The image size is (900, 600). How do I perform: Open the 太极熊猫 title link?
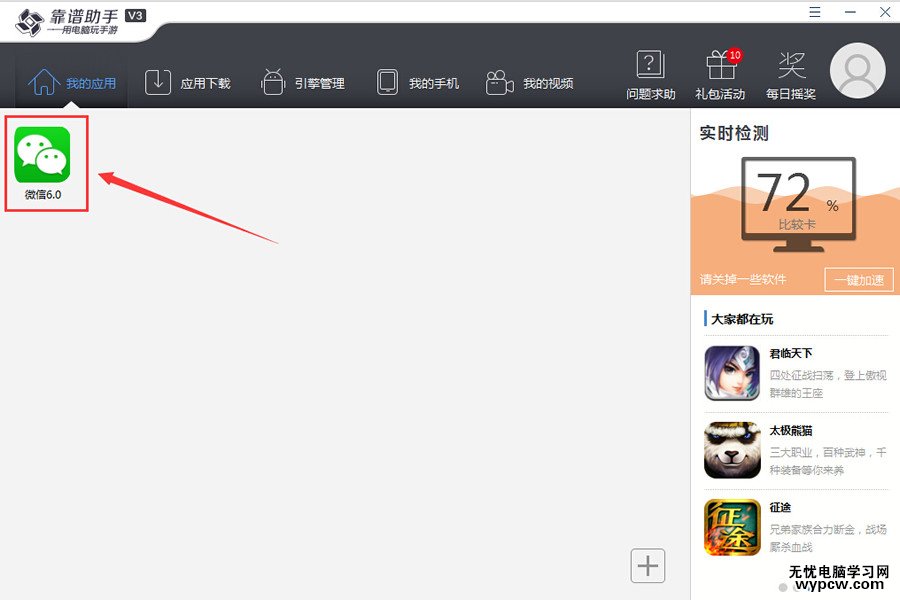[790, 431]
